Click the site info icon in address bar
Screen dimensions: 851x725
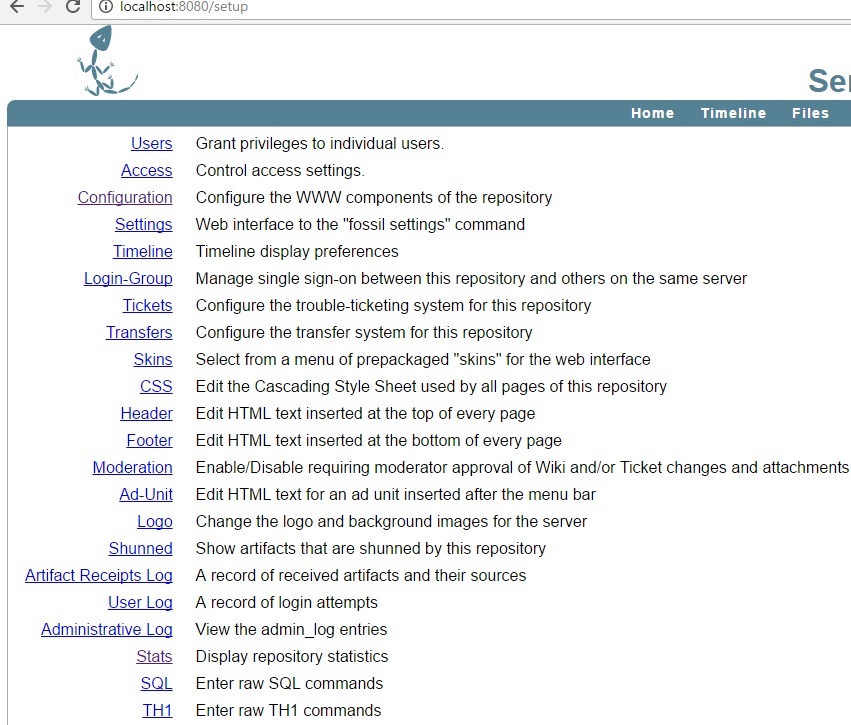click(x=106, y=7)
